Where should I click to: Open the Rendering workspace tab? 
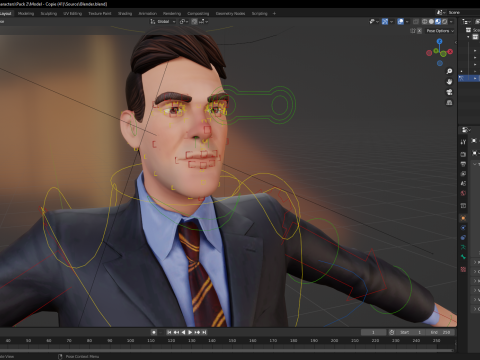172,13
